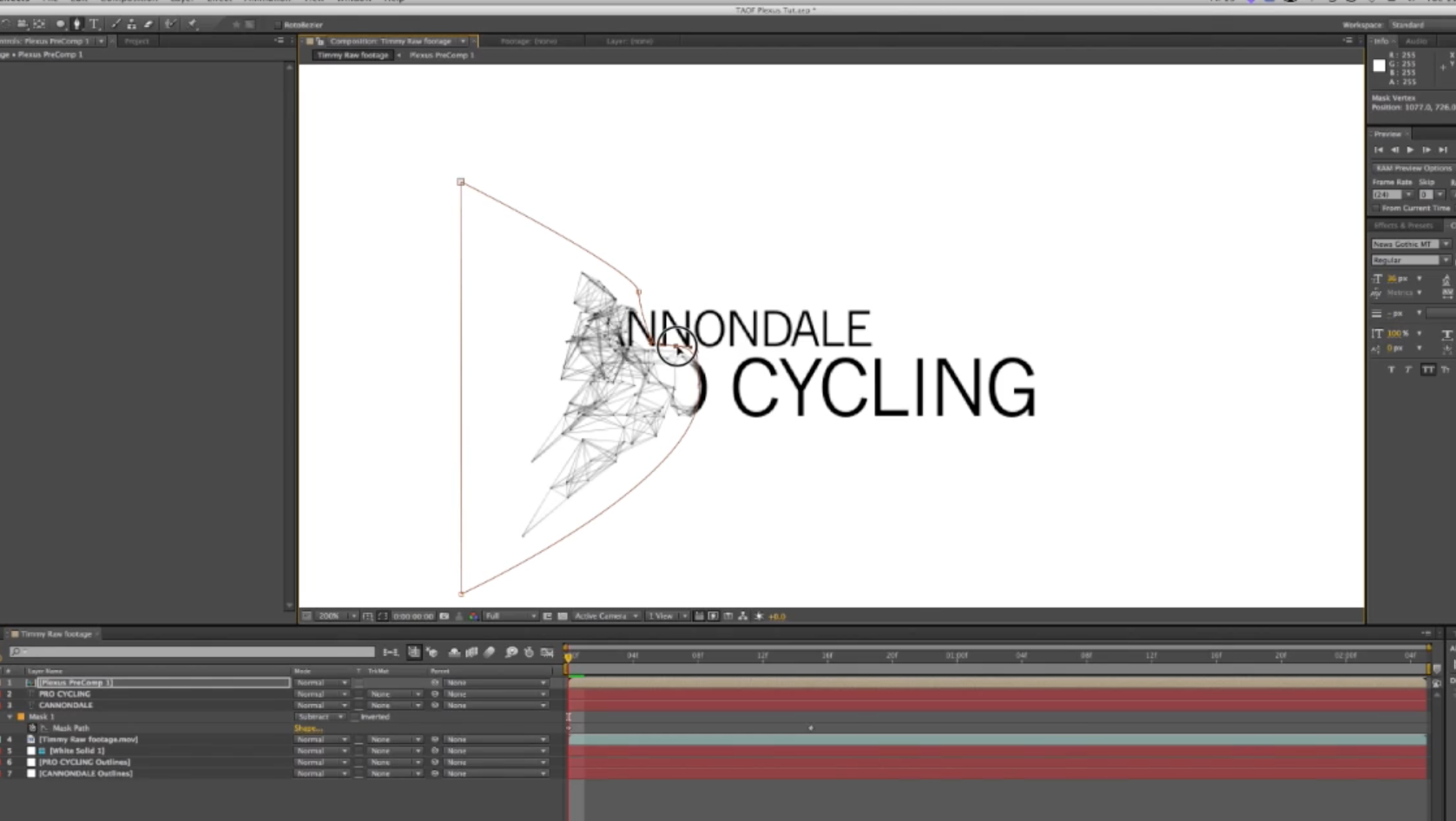Enable the RotoBezier checkbox

point(278,25)
